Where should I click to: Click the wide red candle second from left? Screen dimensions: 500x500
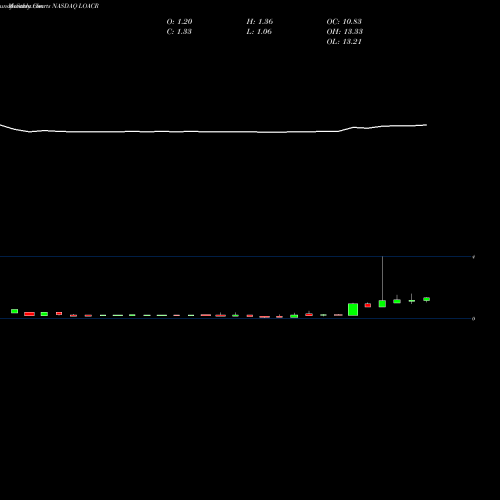point(29,314)
